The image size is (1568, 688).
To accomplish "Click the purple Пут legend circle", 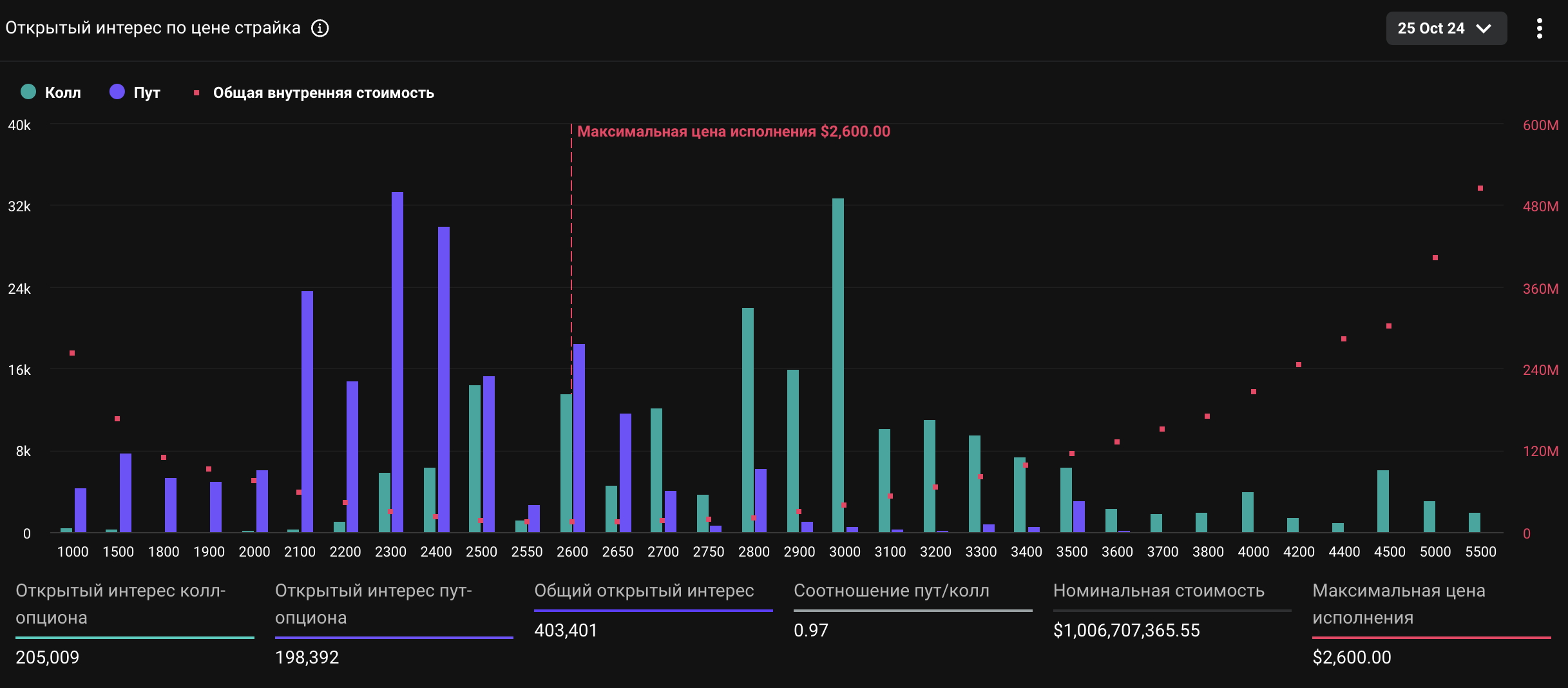I will (x=117, y=92).
